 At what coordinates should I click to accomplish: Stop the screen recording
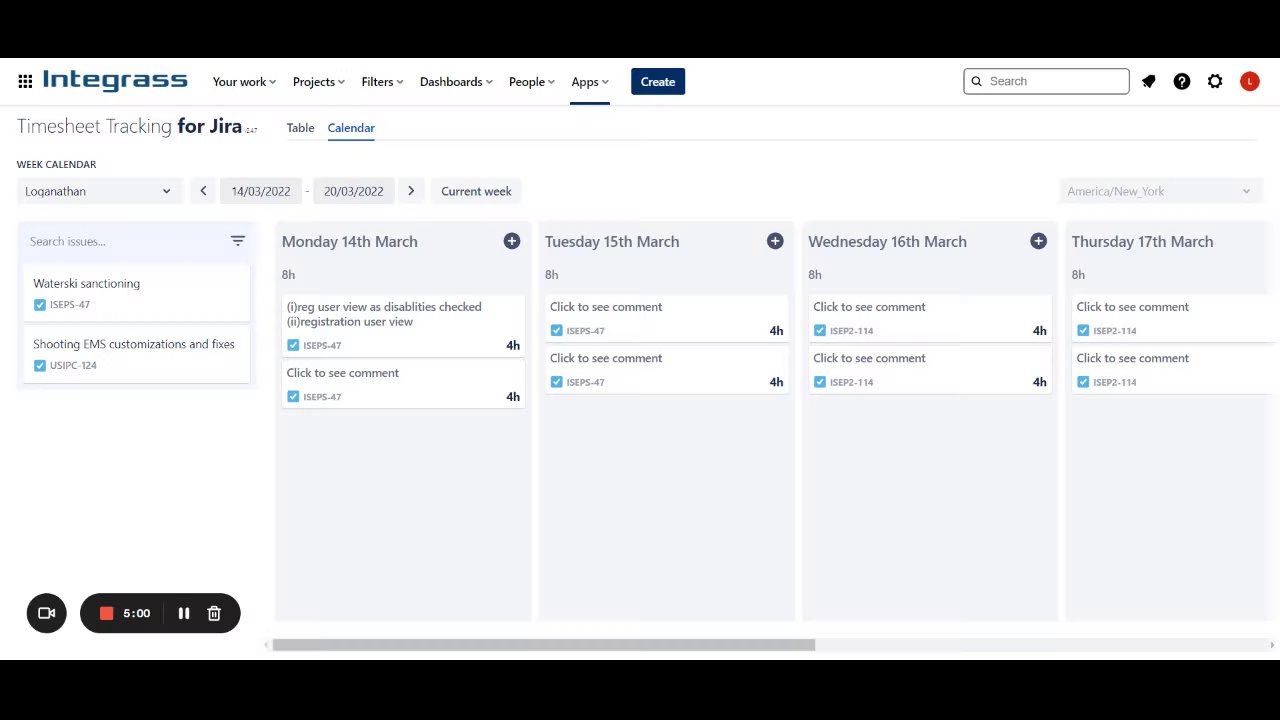coord(106,613)
